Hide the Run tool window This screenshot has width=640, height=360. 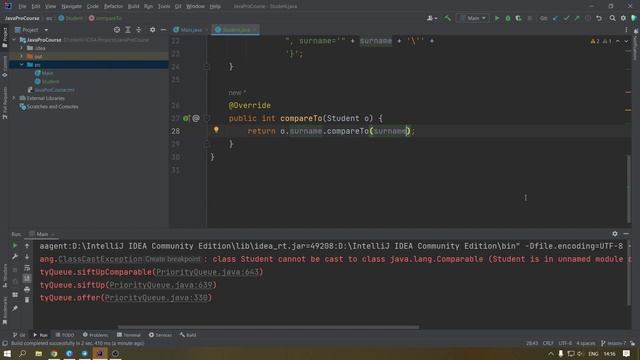coord(626,233)
